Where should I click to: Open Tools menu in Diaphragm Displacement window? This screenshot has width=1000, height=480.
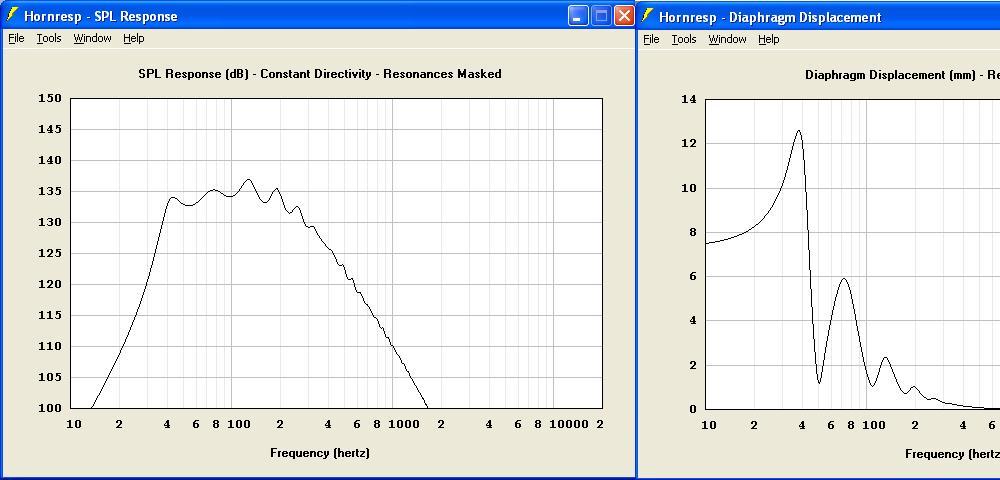pos(684,40)
